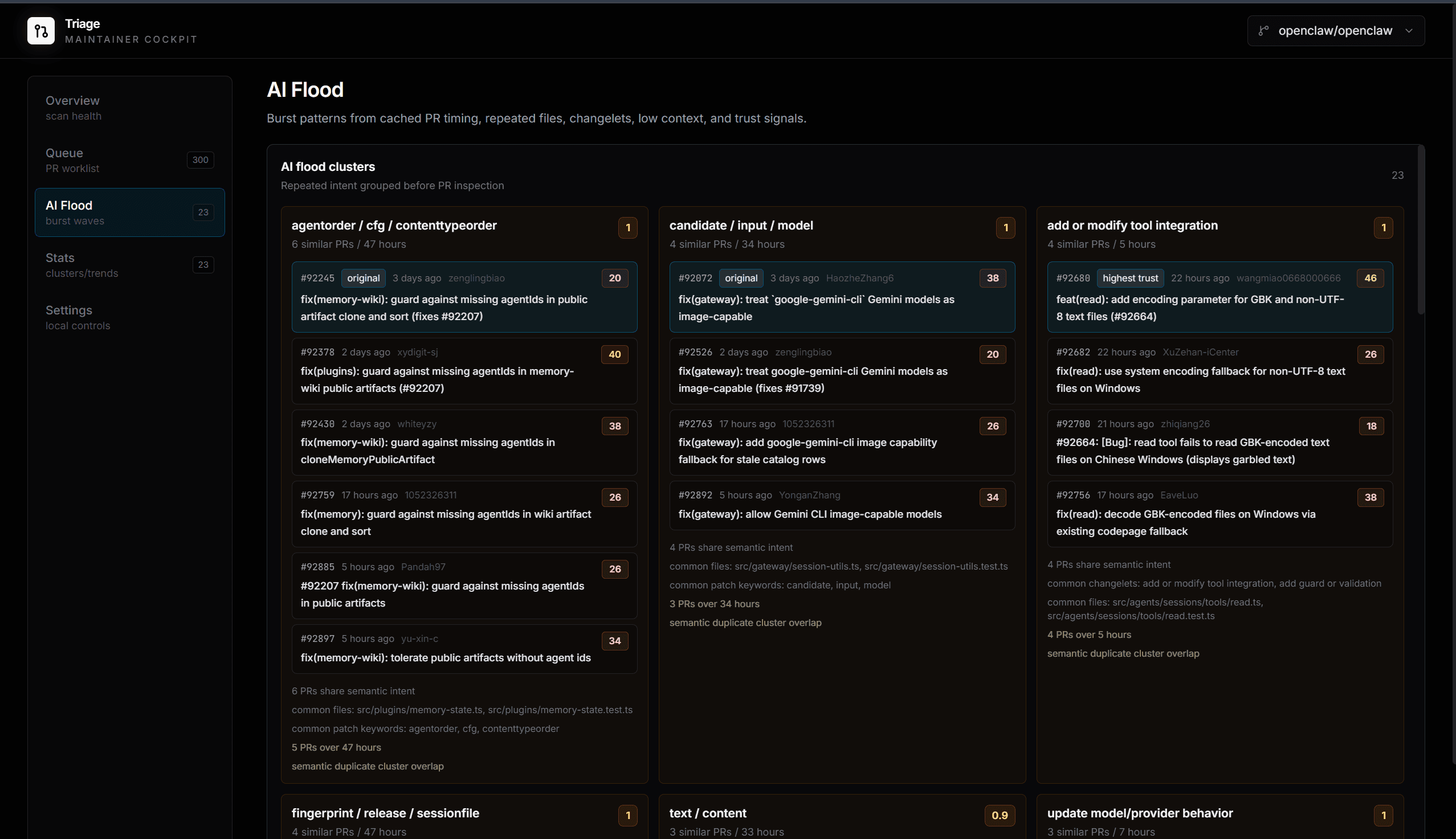Open PR #92682 by XuZehan-iCenter
1456x839 pixels.
coord(1220,371)
